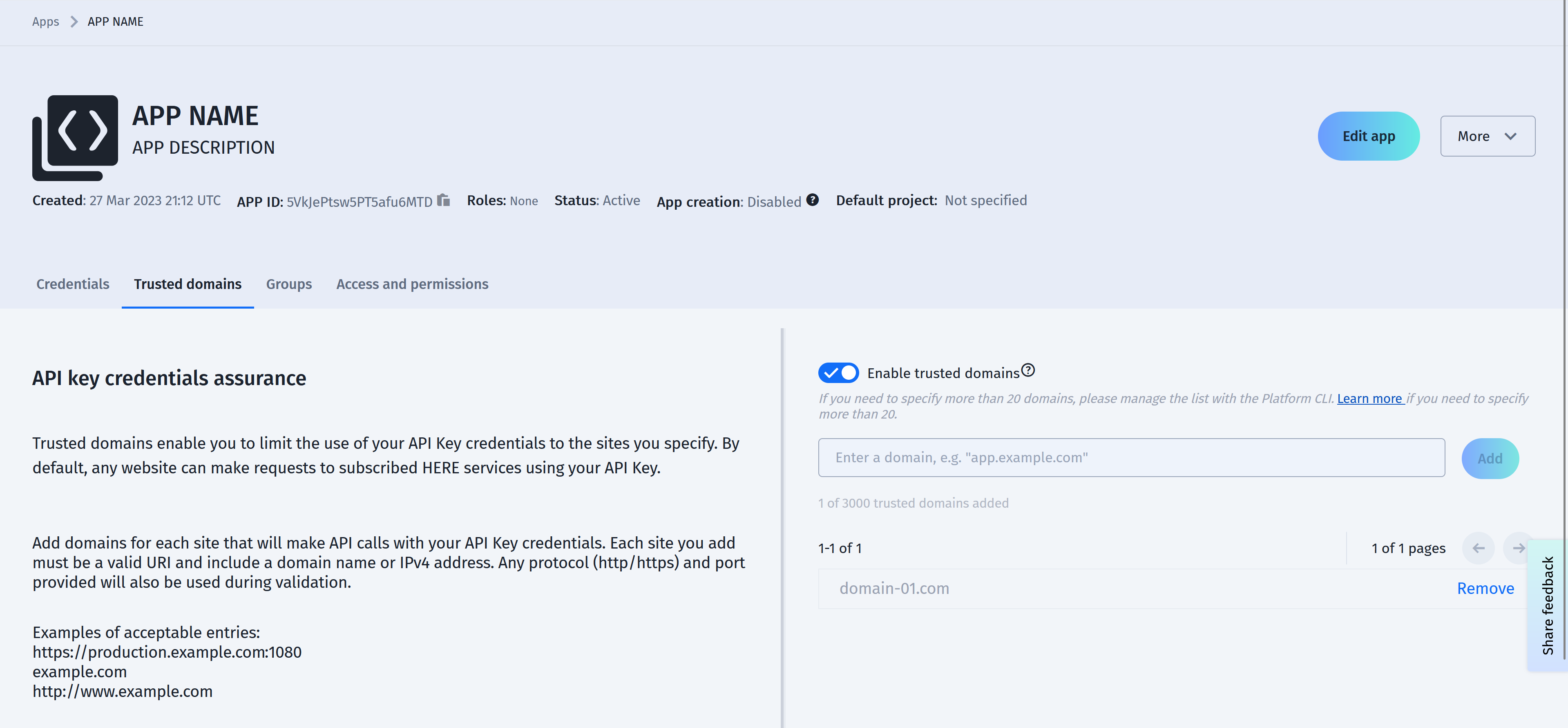Switch to the Credentials tab
This screenshot has width=1568, height=728.
(72, 284)
